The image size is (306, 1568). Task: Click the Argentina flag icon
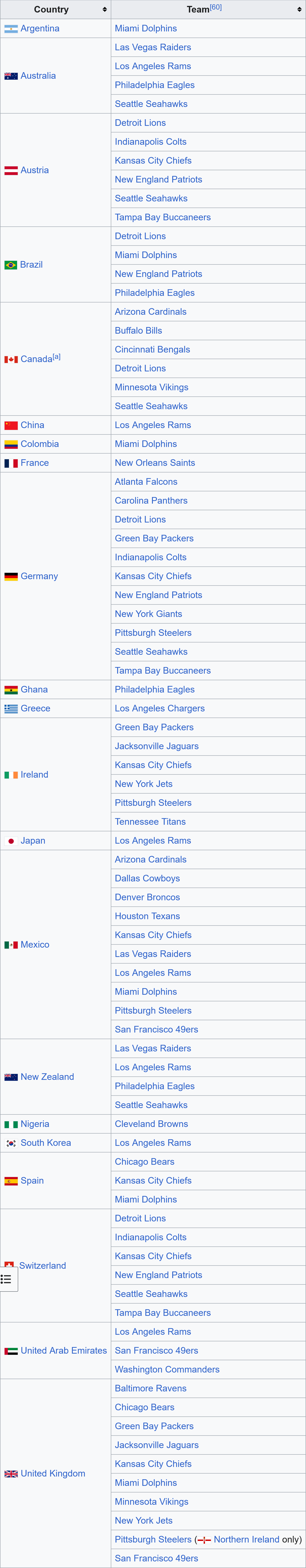[11, 29]
